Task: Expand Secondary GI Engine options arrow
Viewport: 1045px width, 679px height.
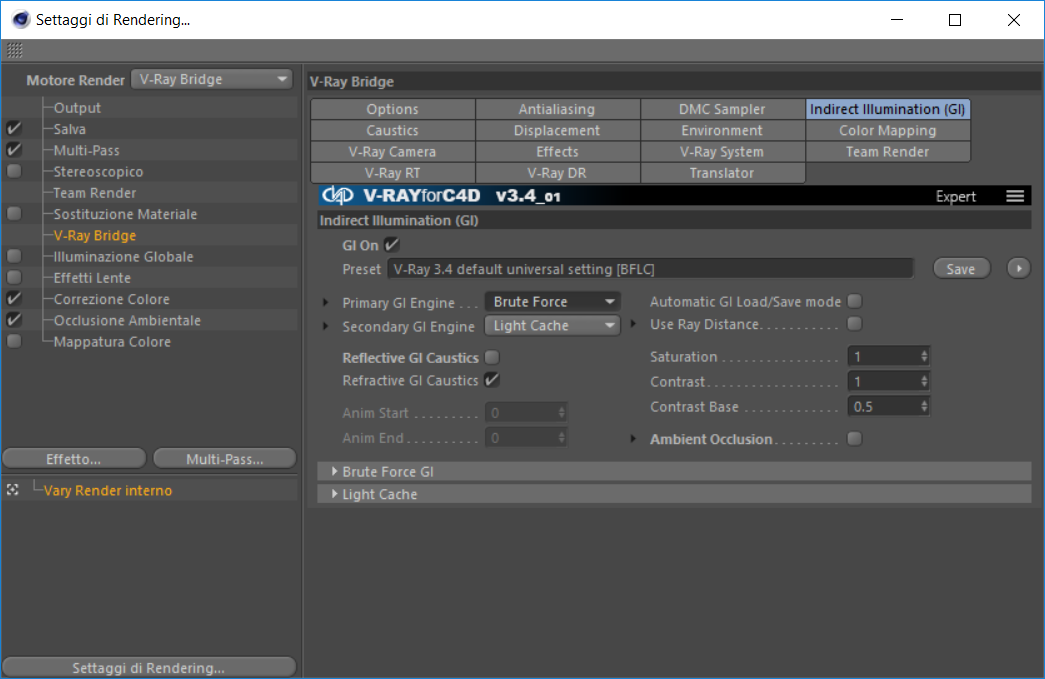Action: coord(326,327)
